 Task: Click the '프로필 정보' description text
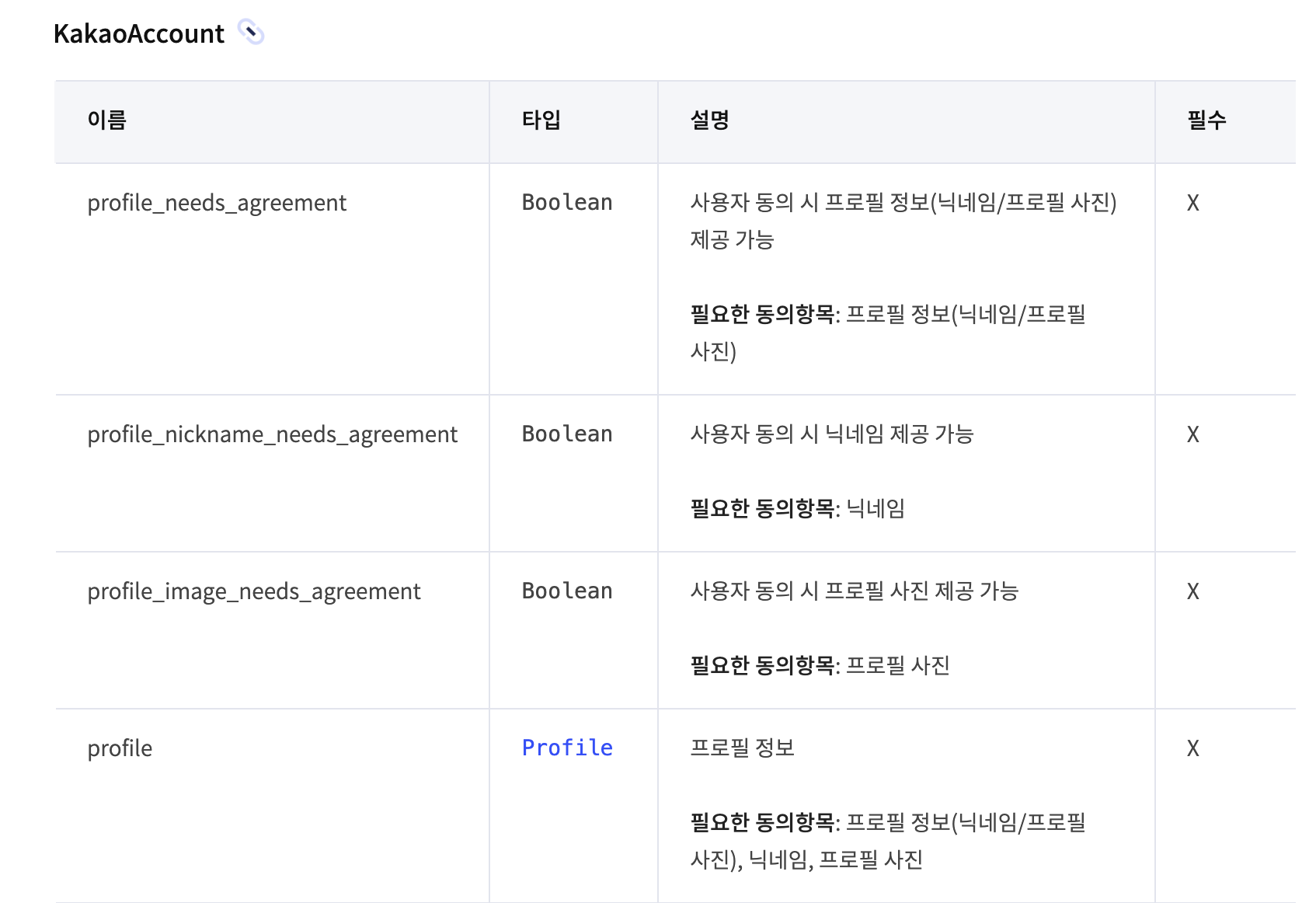click(x=743, y=748)
